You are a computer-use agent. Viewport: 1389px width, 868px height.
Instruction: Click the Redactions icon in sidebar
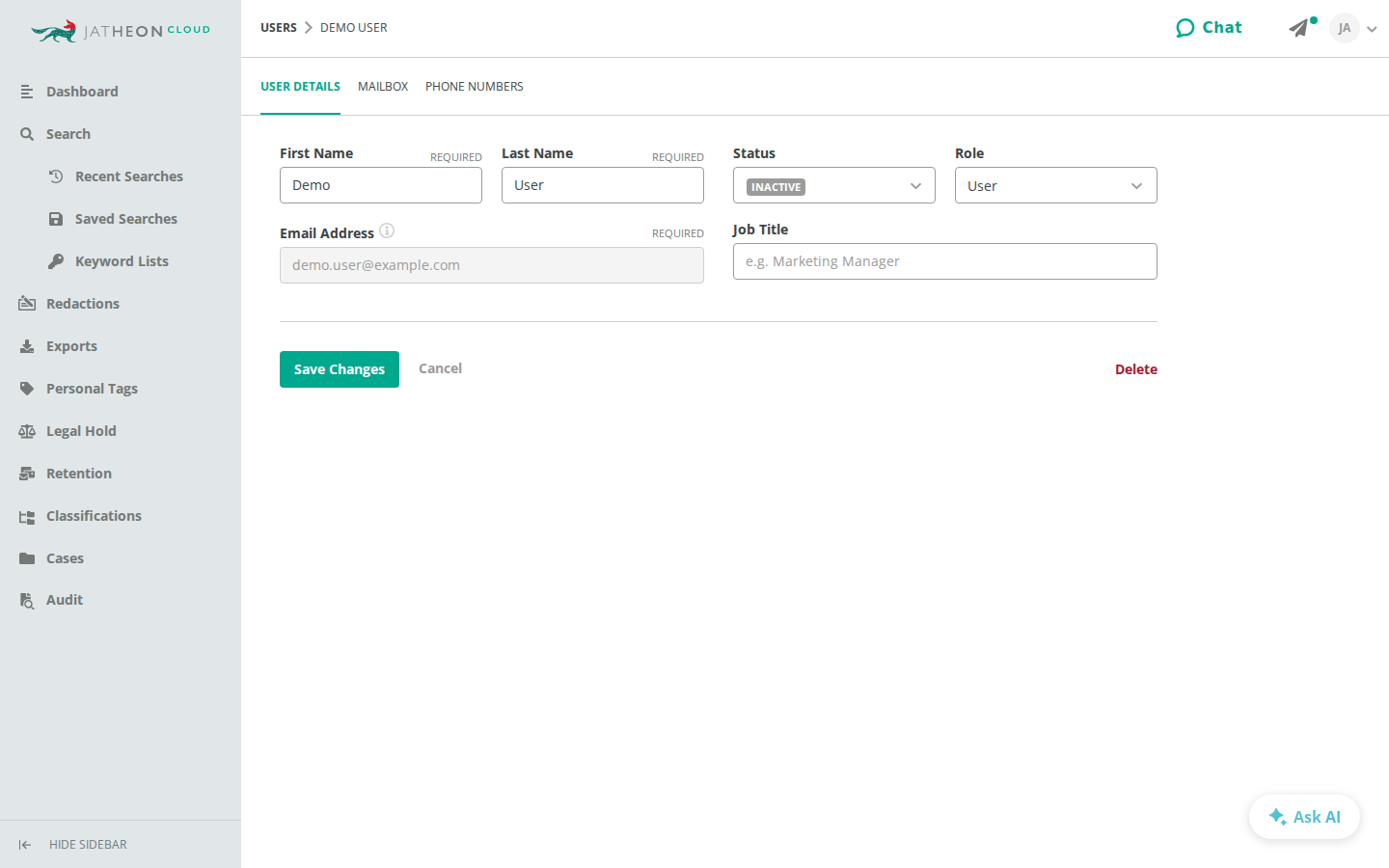pyautogui.click(x=27, y=304)
